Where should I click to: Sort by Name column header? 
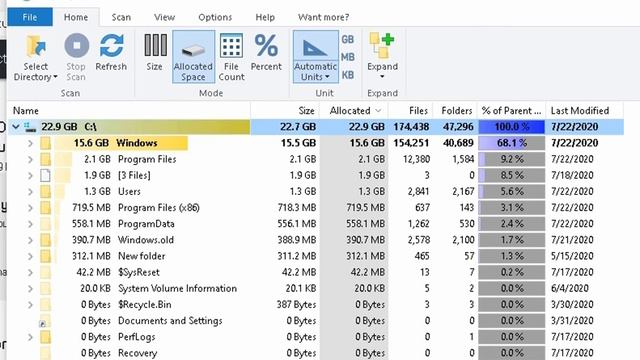point(129,111)
